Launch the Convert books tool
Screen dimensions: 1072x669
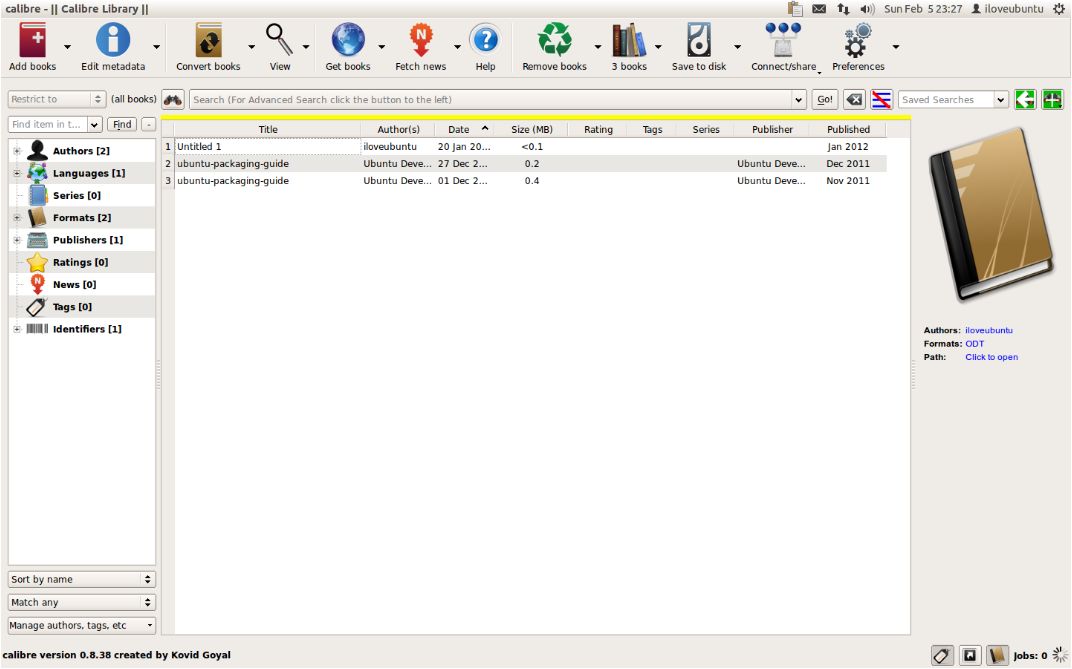208,46
